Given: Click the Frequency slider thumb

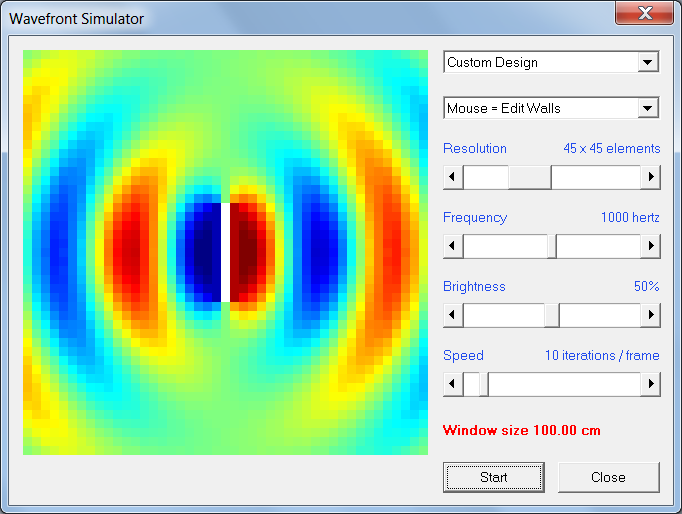Looking at the screenshot, I should [x=552, y=246].
